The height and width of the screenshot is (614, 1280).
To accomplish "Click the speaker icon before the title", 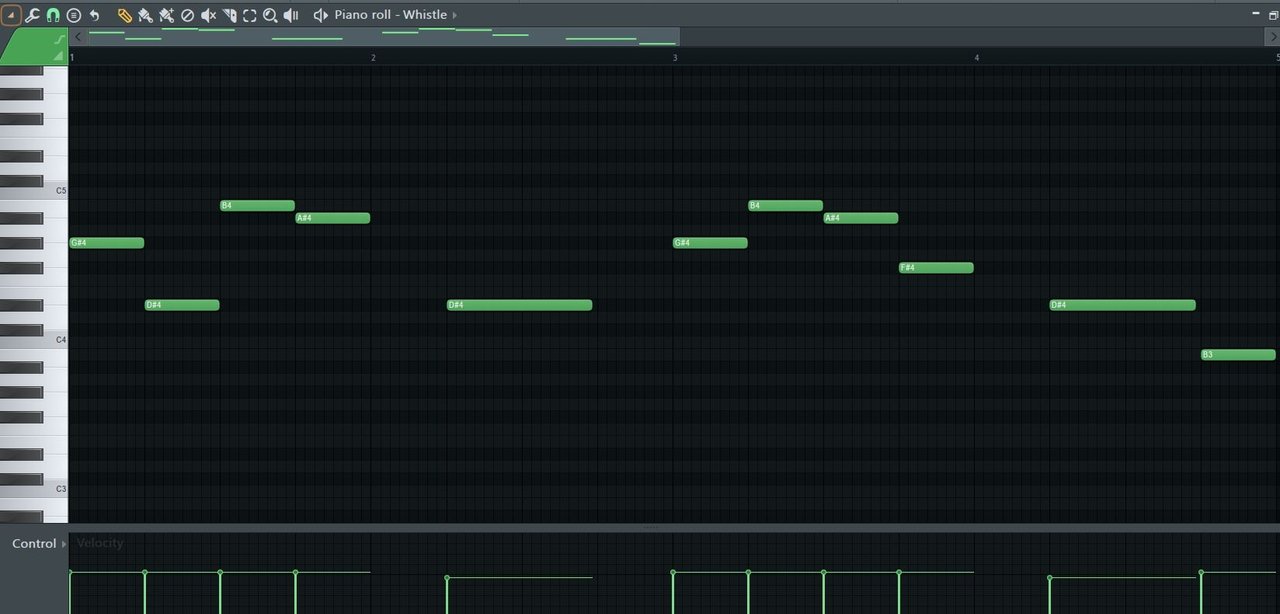I will (320, 15).
